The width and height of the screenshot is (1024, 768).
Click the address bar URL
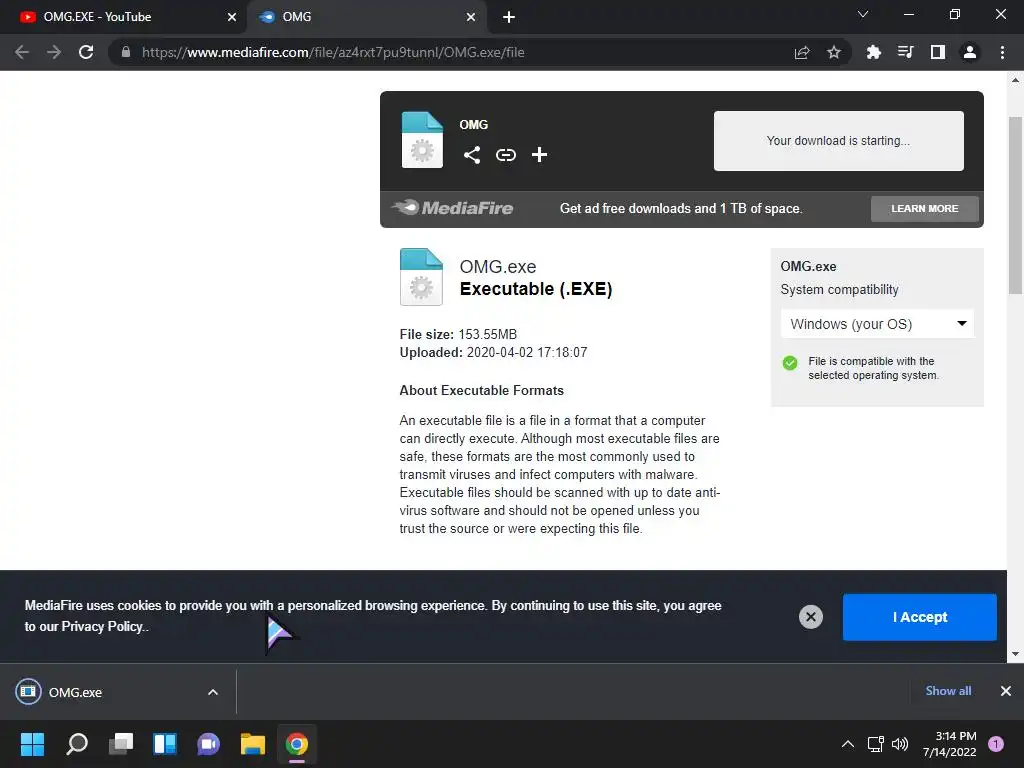(x=333, y=52)
